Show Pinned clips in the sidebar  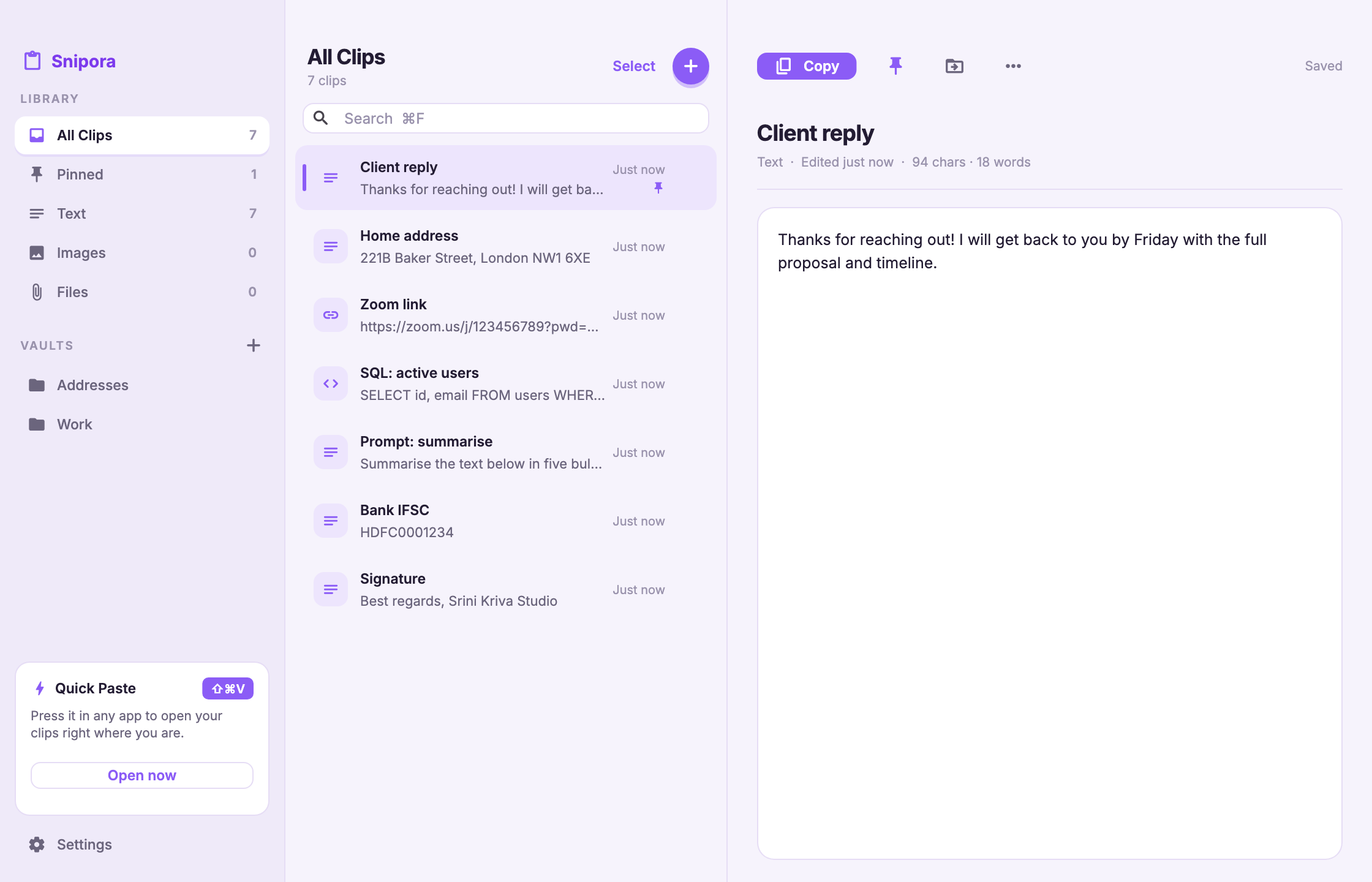tap(142, 175)
